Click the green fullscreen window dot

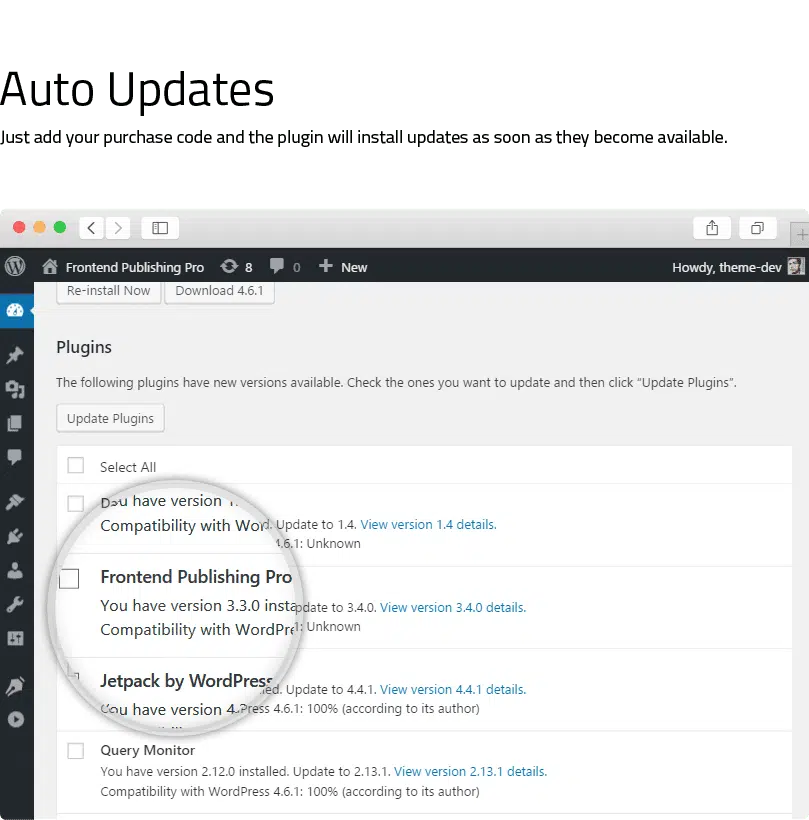click(60, 227)
